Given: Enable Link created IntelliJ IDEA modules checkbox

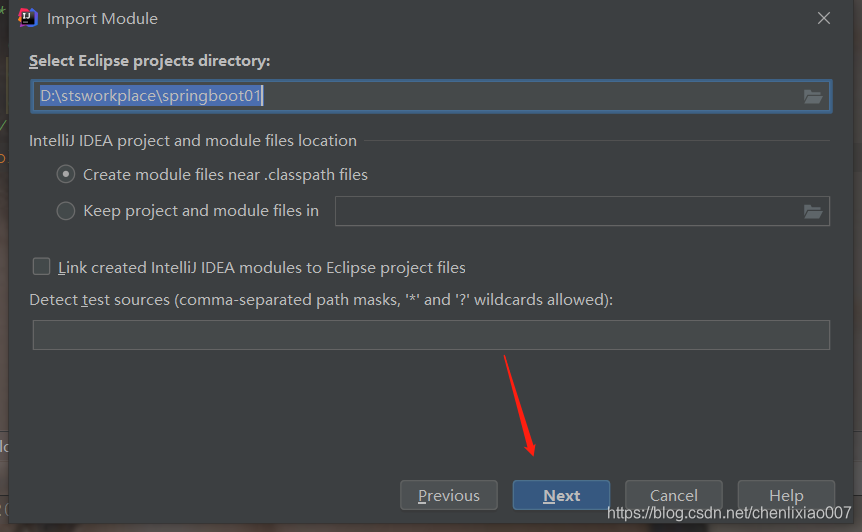Looking at the screenshot, I should click(41, 267).
